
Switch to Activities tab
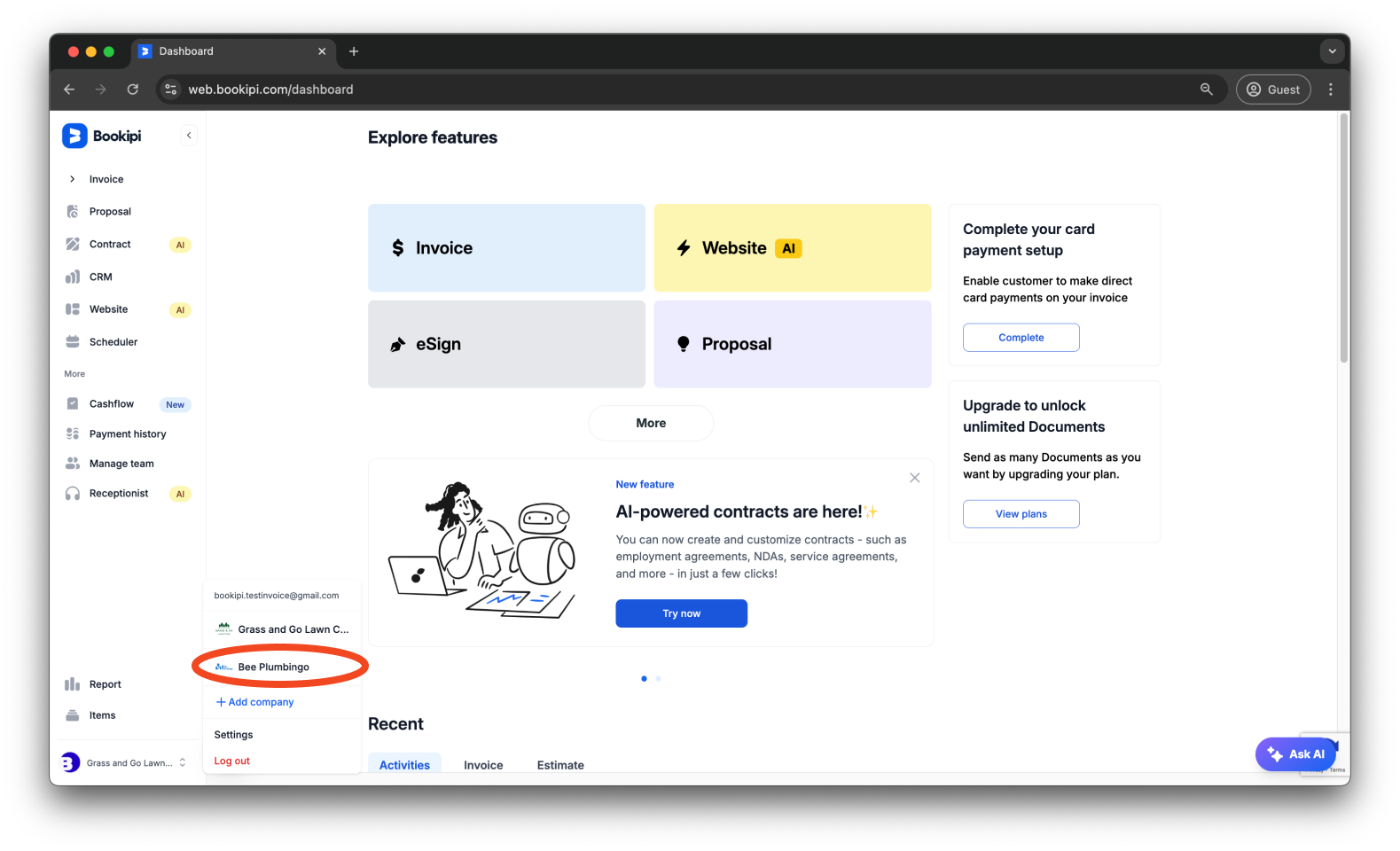click(404, 764)
